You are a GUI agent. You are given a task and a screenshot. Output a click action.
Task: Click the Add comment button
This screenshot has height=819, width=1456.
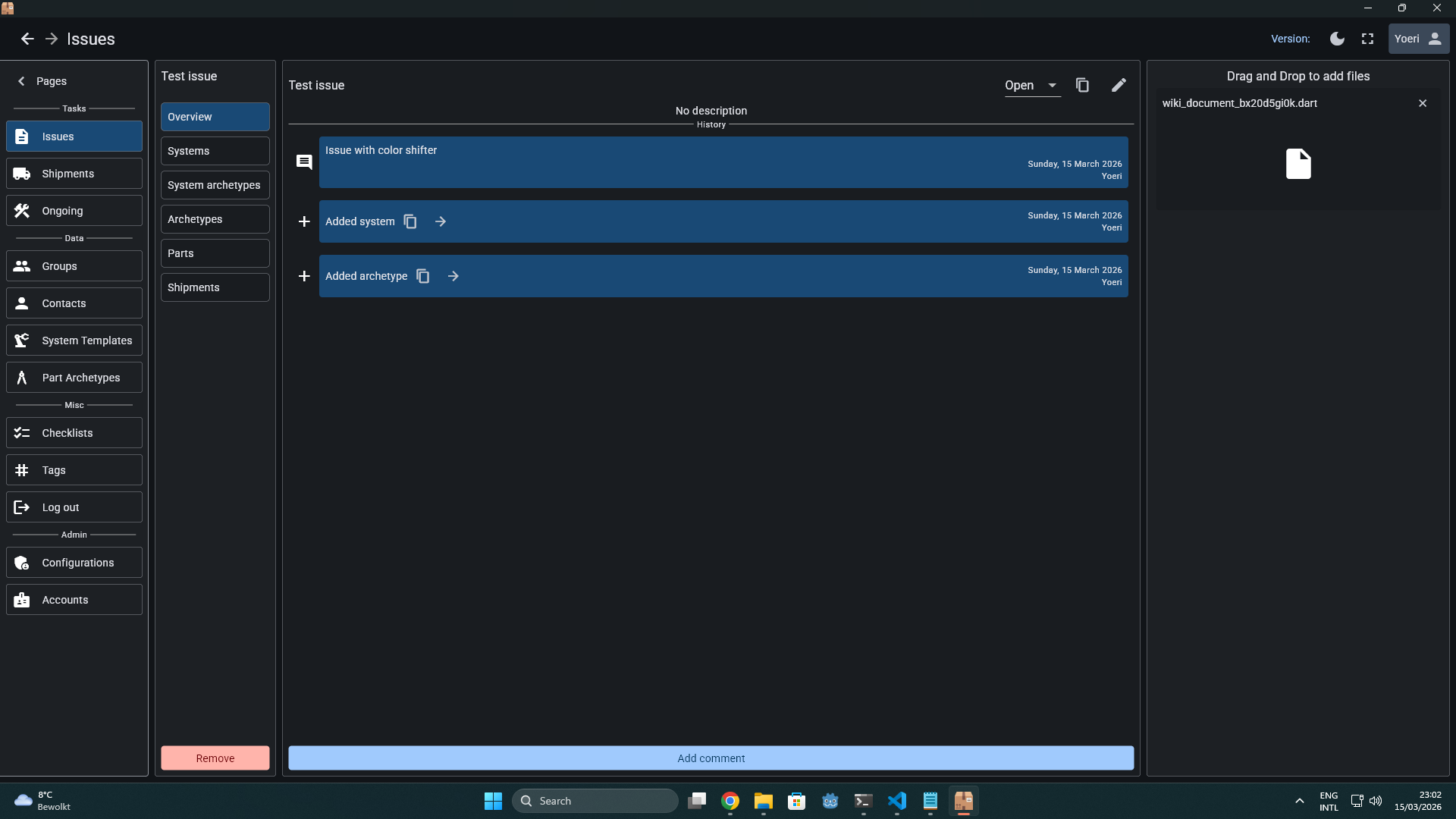click(x=711, y=758)
